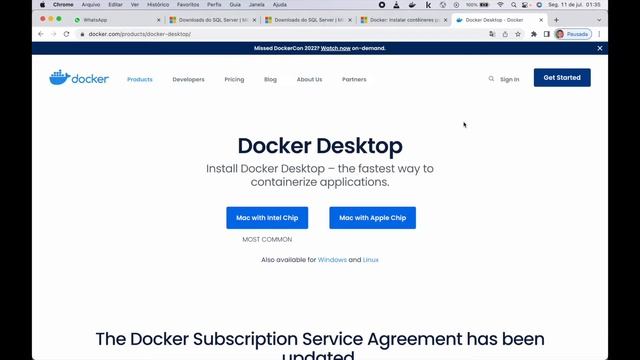Viewport: 640px width, 360px height.
Task: Close the Docker: instalar contêineres tab
Action: point(445,20)
